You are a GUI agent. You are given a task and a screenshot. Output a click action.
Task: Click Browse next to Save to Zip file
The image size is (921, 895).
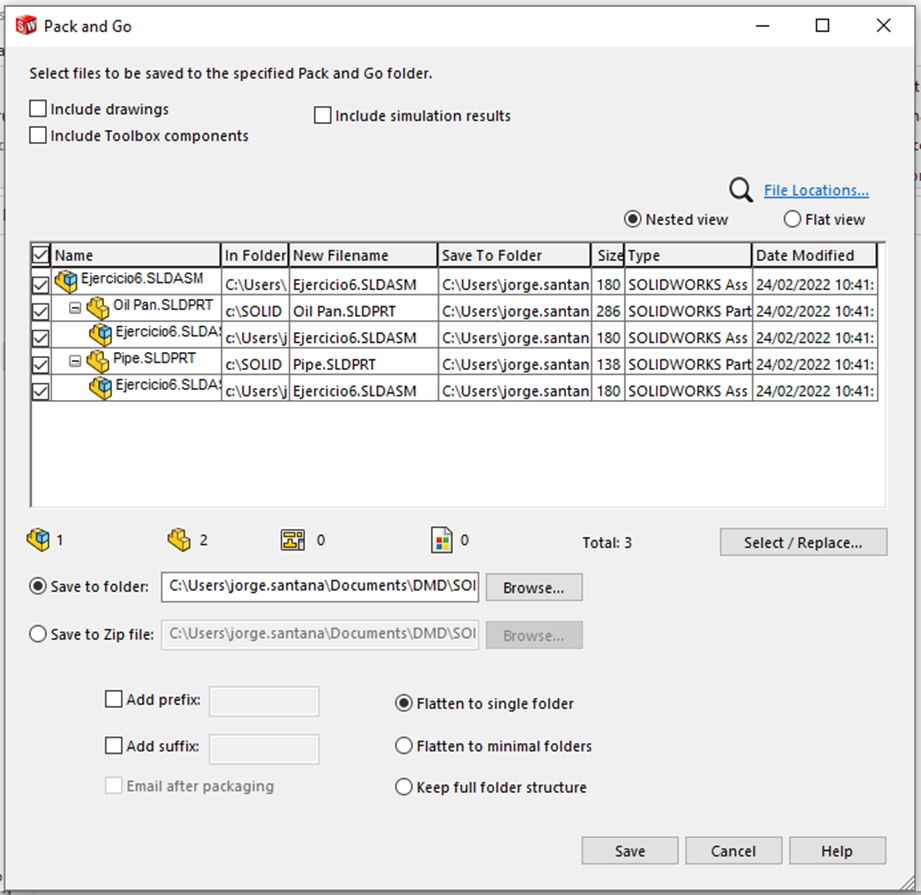click(x=534, y=635)
